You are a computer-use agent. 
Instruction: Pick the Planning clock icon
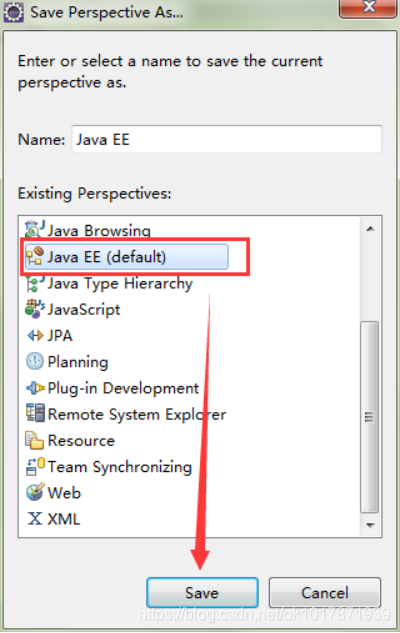pos(35,361)
